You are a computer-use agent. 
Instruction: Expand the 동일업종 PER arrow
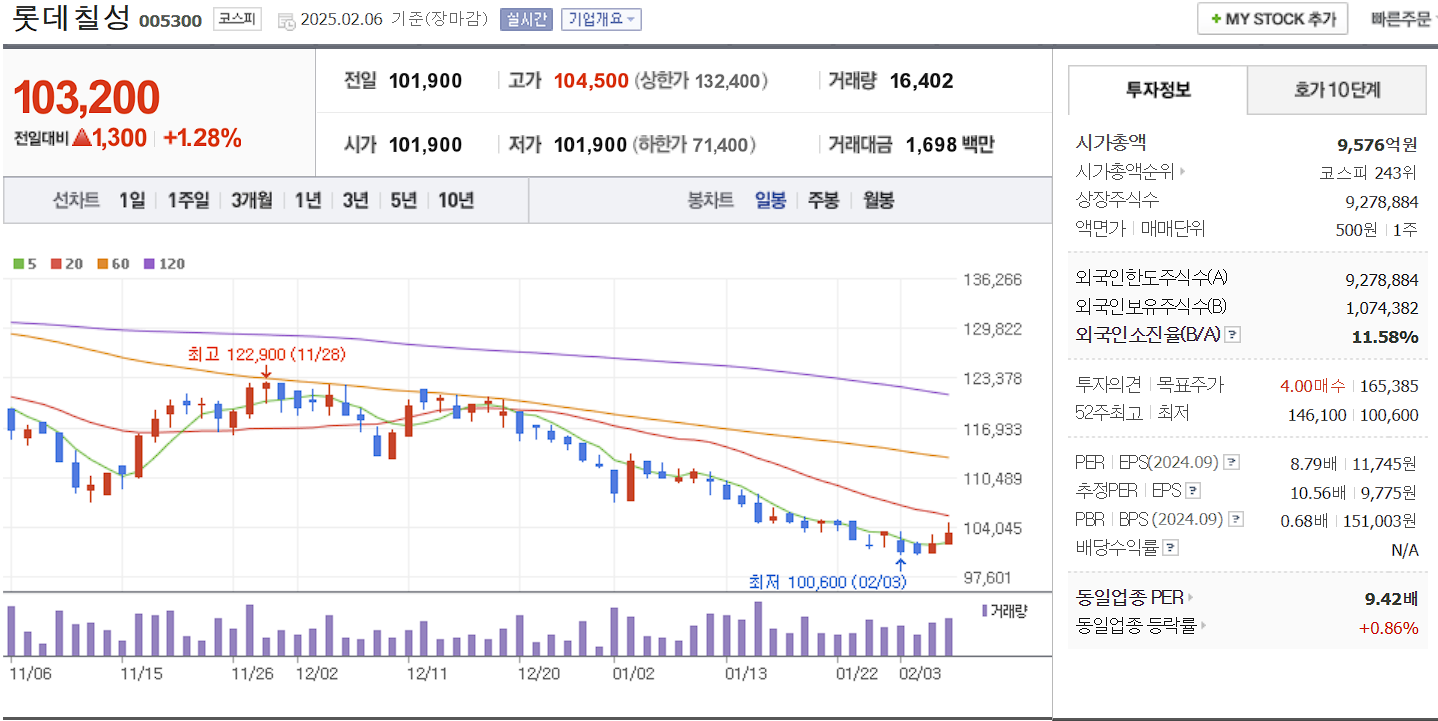point(1192,596)
